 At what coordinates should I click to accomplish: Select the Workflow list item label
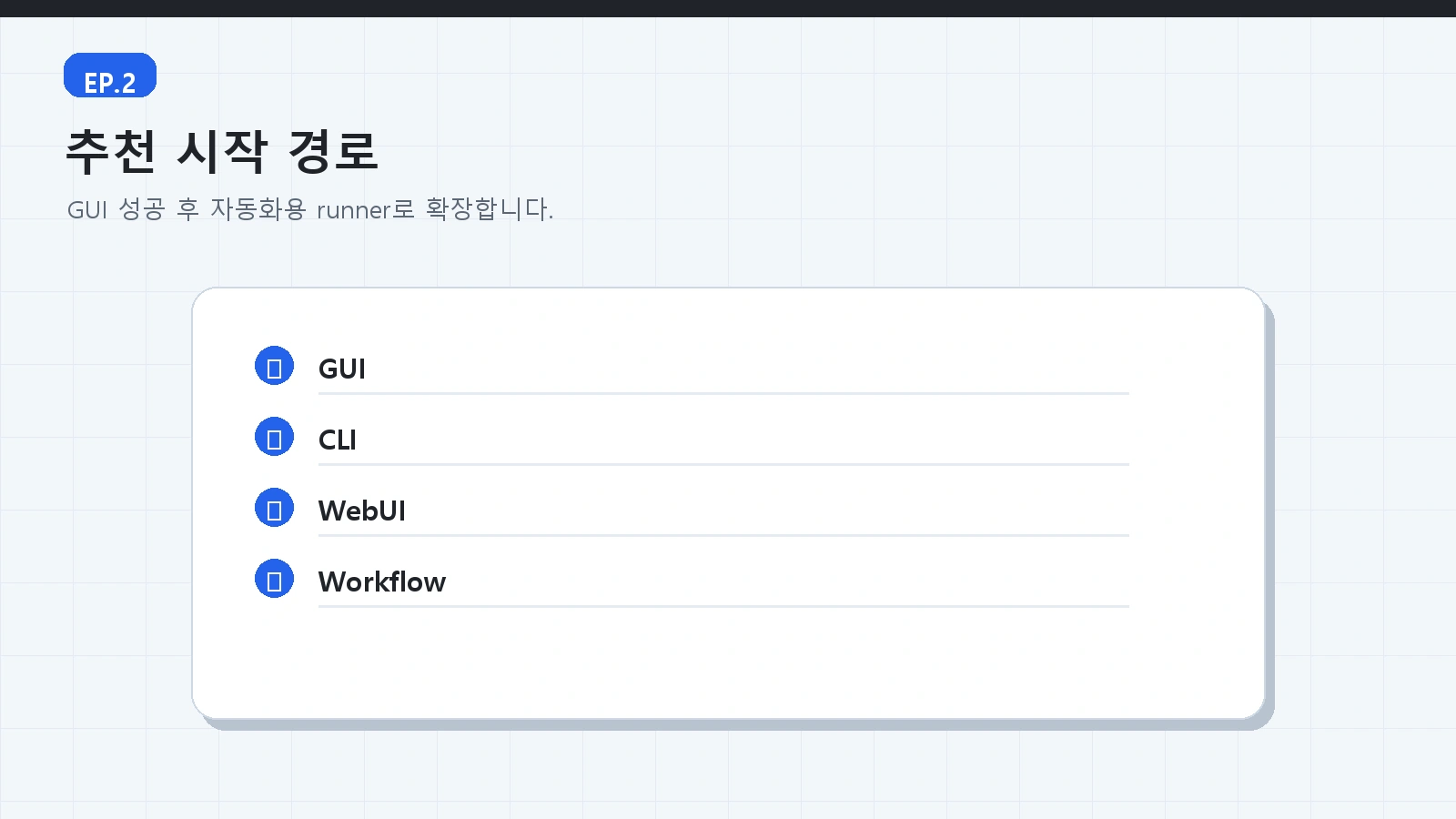382,581
